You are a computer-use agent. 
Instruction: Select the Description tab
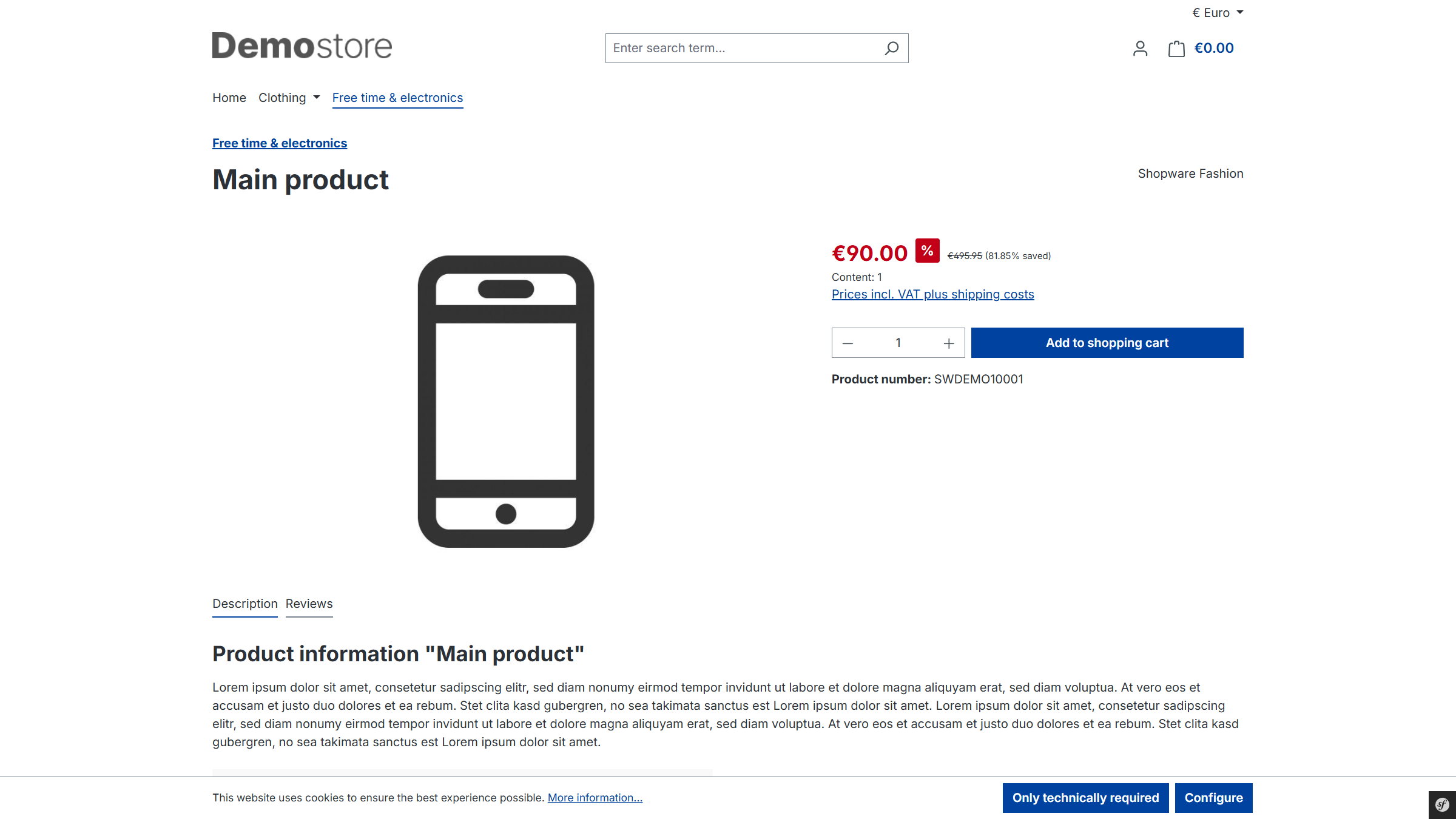[x=244, y=604]
